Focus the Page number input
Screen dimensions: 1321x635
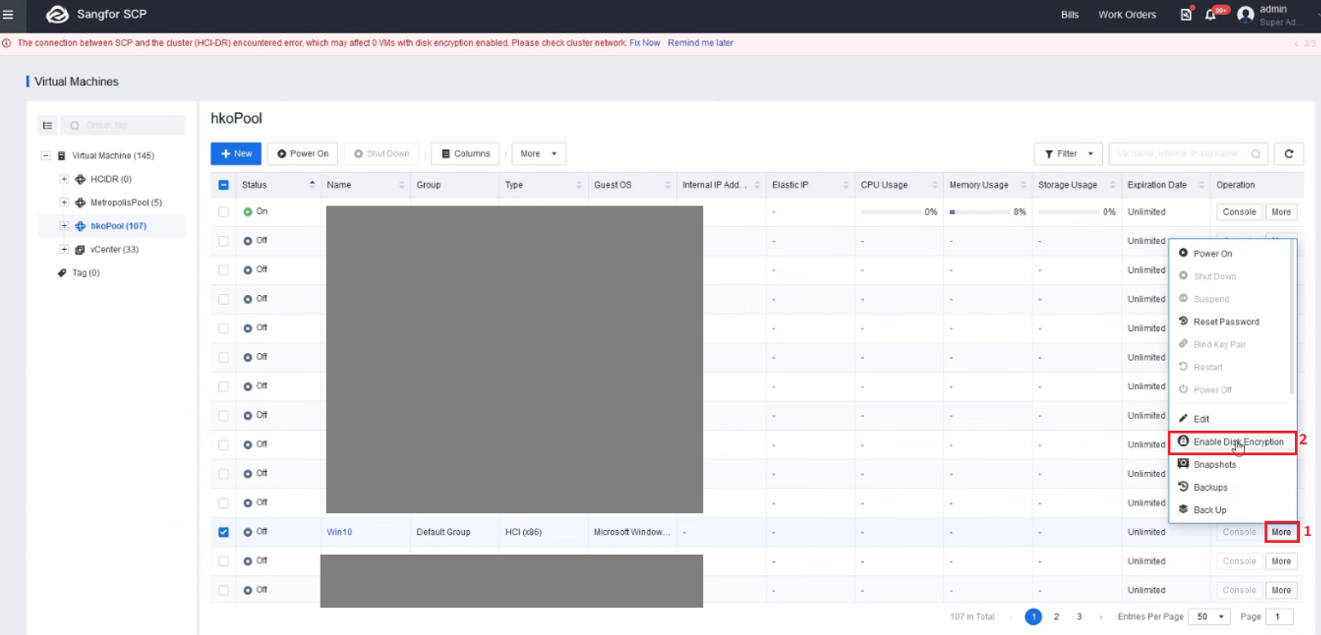pyautogui.click(x=1279, y=617)
